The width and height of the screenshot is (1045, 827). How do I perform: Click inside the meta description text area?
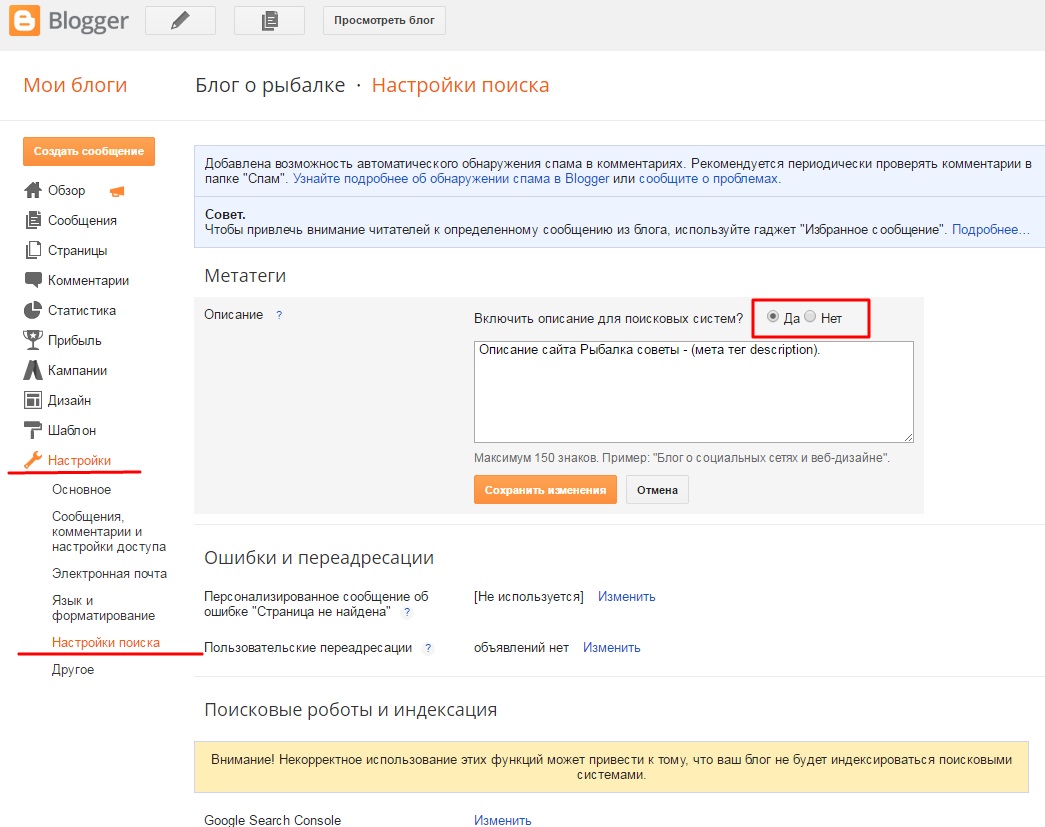pyautogui.click(x=693, y=392)
